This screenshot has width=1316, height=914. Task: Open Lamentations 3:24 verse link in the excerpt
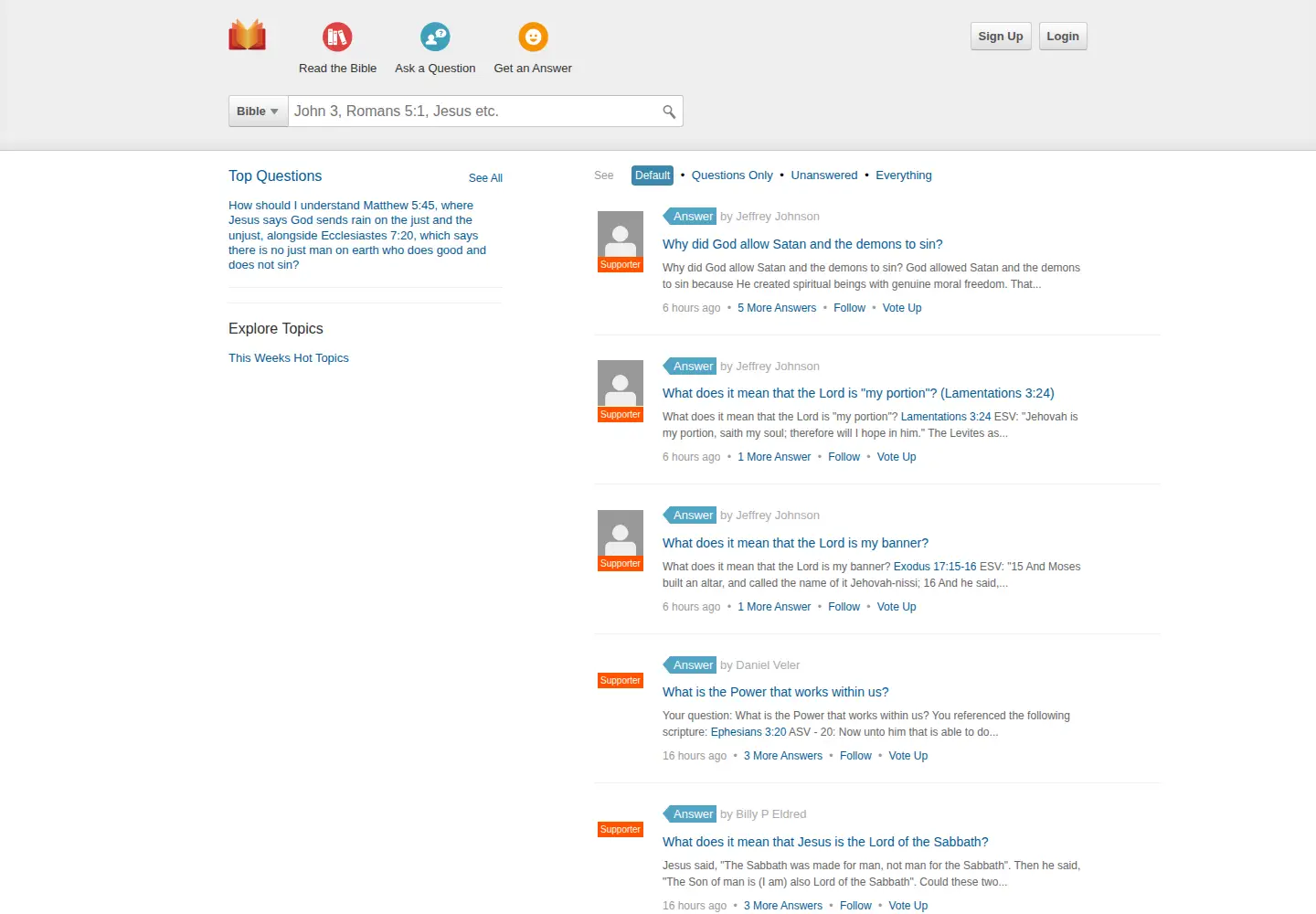click(x=946, y=417)
